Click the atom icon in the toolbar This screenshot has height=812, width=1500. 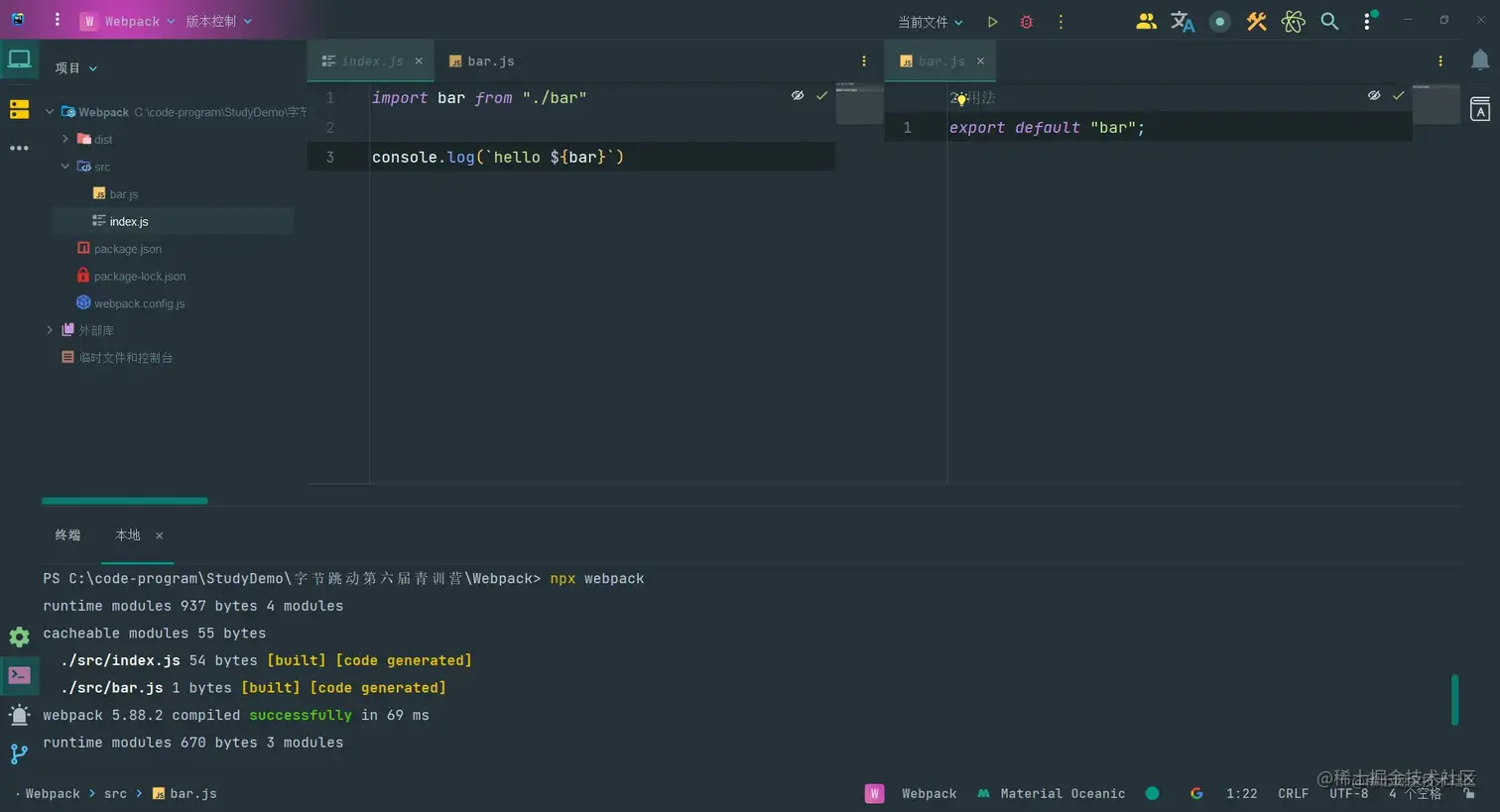coord(1293,21)
